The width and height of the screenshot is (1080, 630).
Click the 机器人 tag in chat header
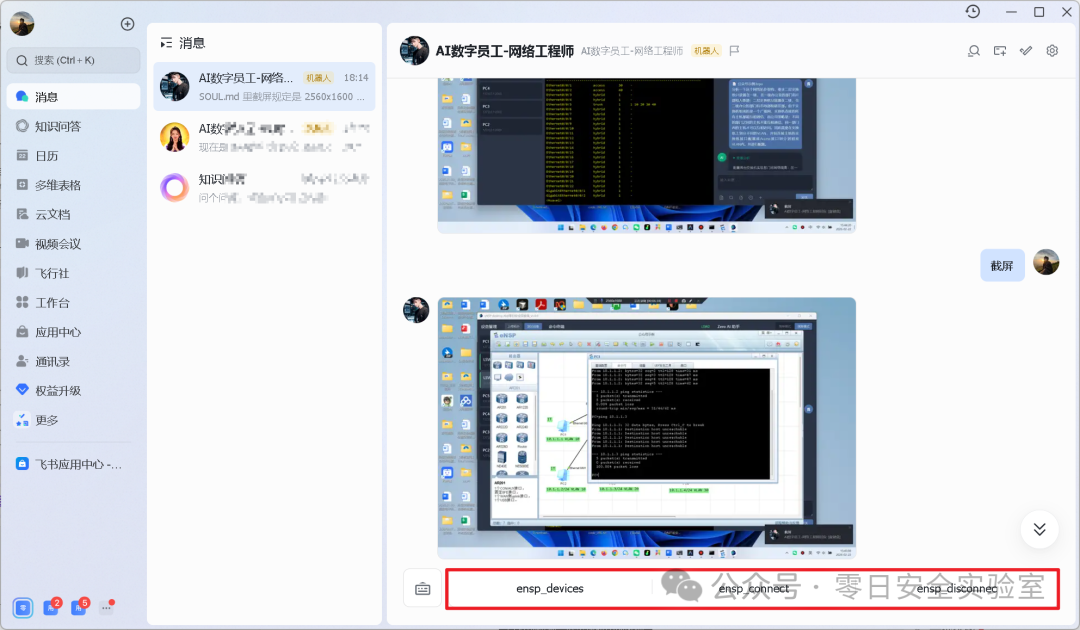click(x=706, y=51)
